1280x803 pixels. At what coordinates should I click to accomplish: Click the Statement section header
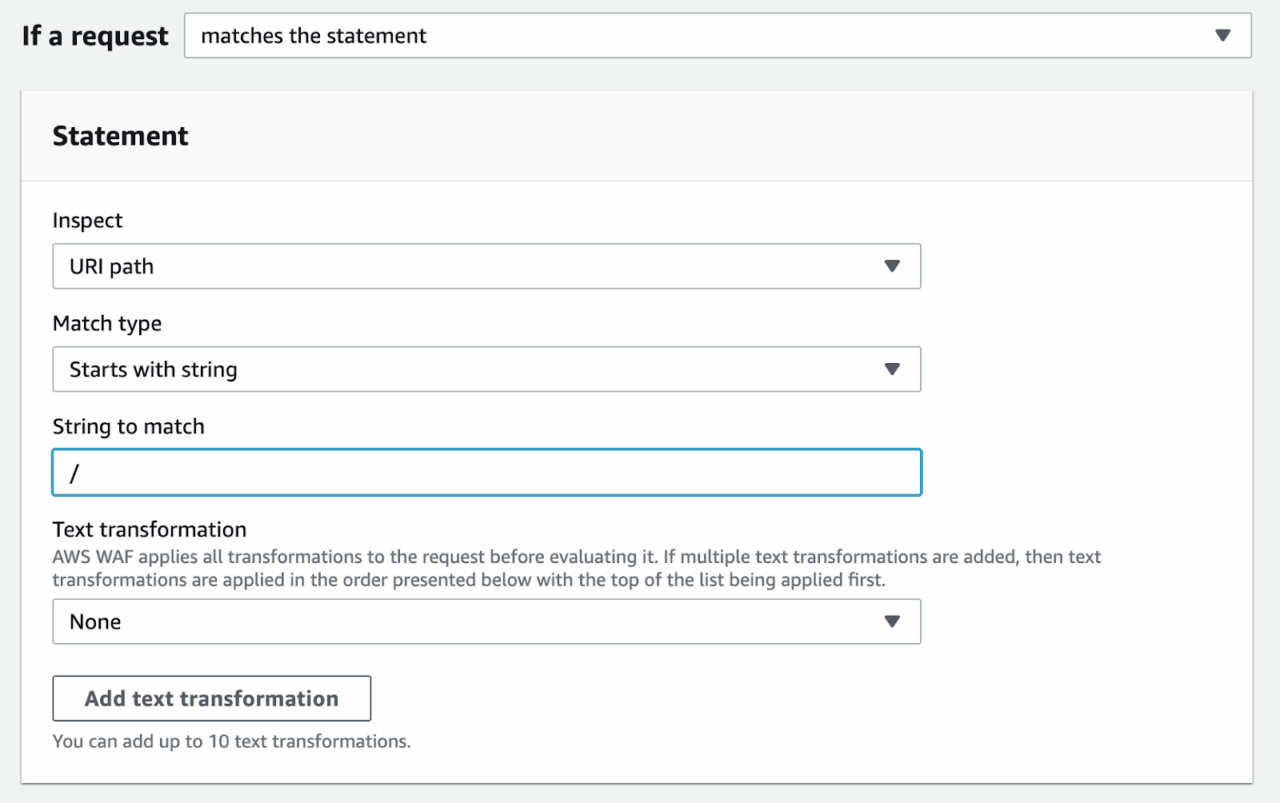coord(120,135)
